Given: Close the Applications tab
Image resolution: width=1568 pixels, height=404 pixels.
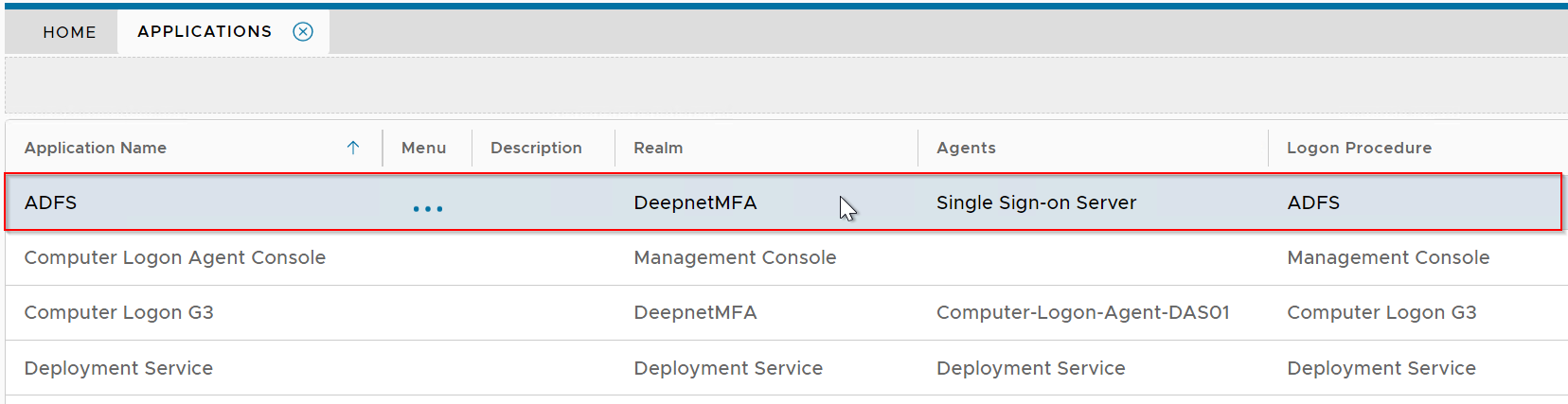Looking at the screenshot, I should (x=303, y=32).
